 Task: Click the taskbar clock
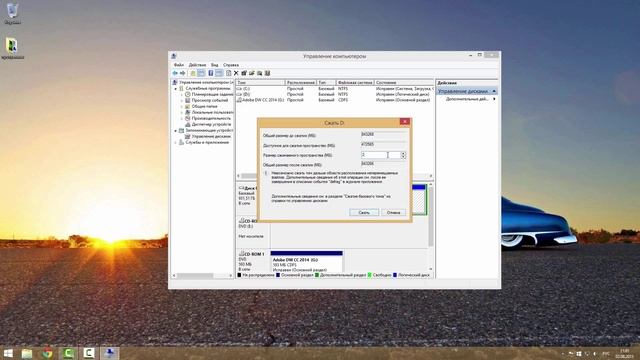tap(624, 353)
